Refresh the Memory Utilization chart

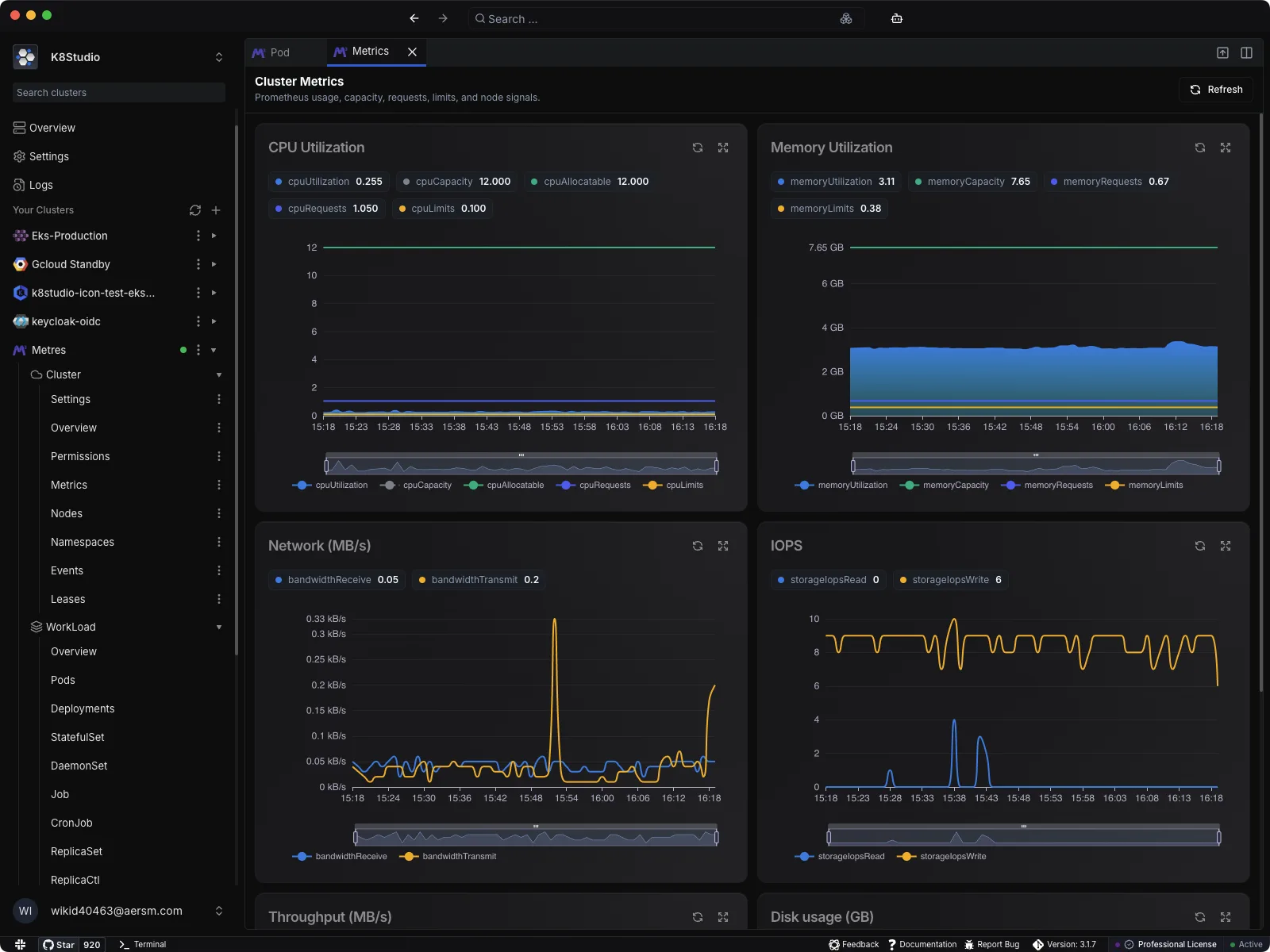(x=1200, y=148)
